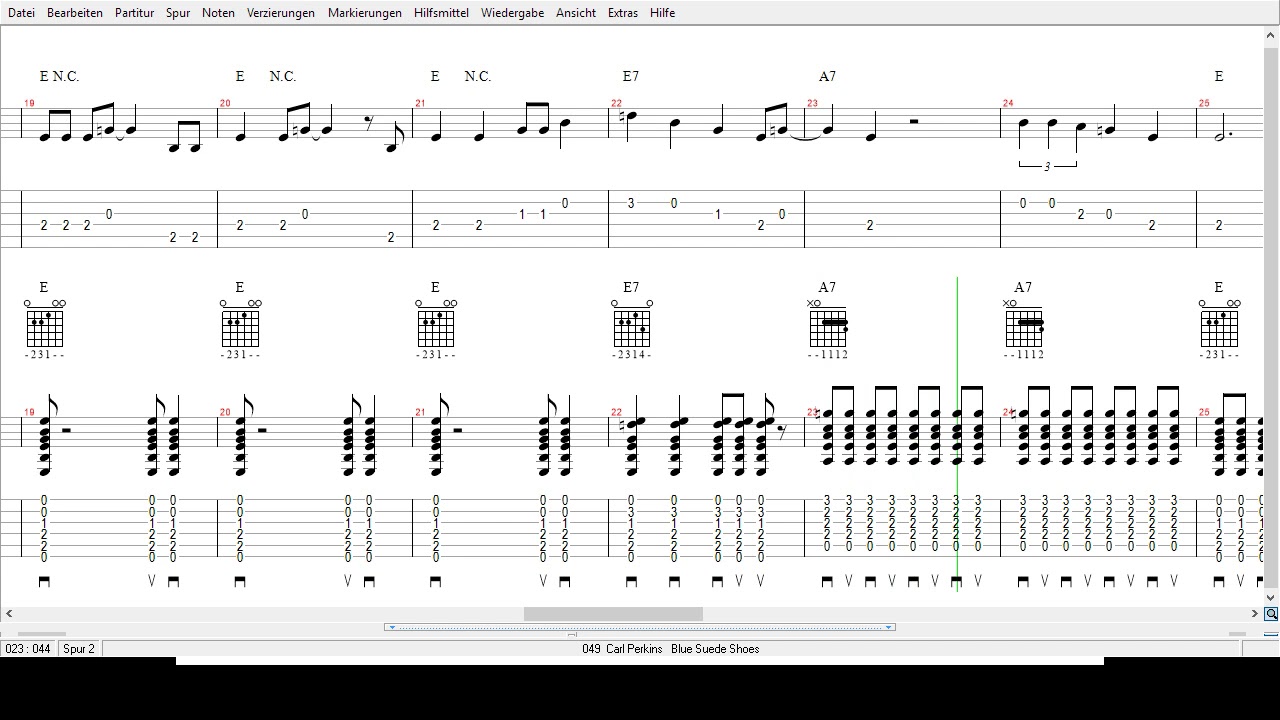Open the Markierungen menu
The image size is (1280, 720).
point(365,13)
